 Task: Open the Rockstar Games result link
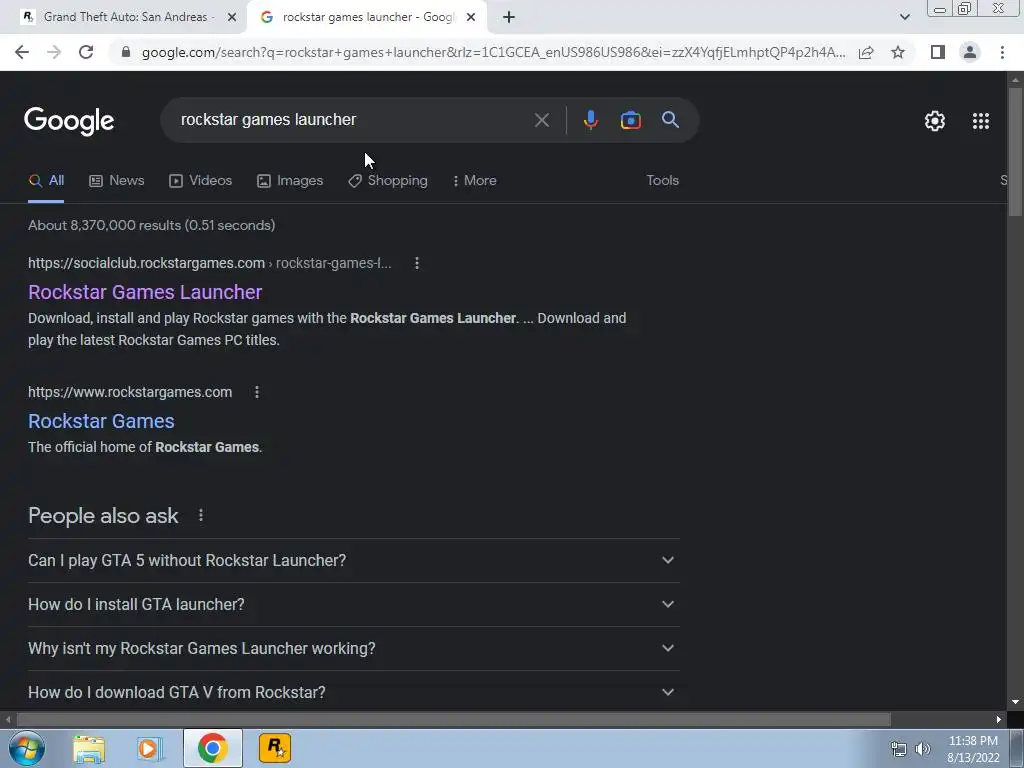coord(101,421)
